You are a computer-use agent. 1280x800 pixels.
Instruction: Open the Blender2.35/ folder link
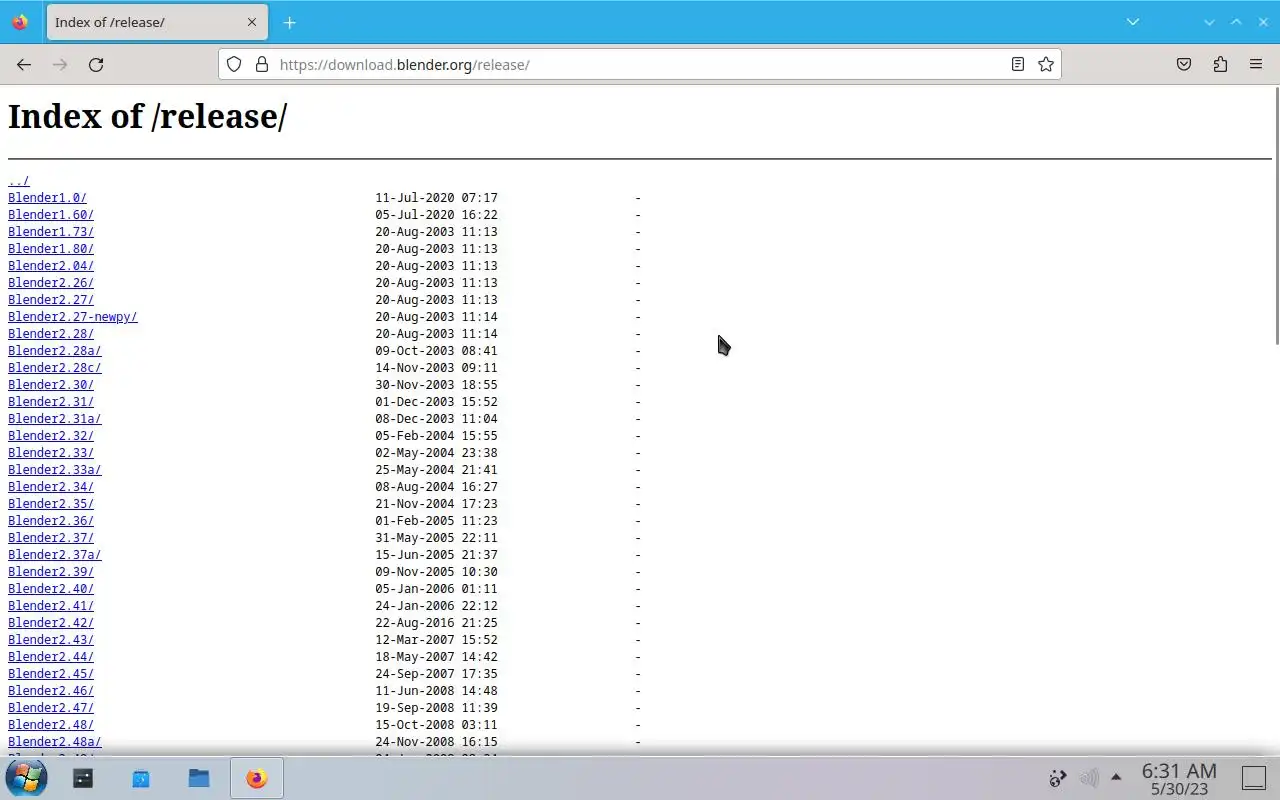51,504
